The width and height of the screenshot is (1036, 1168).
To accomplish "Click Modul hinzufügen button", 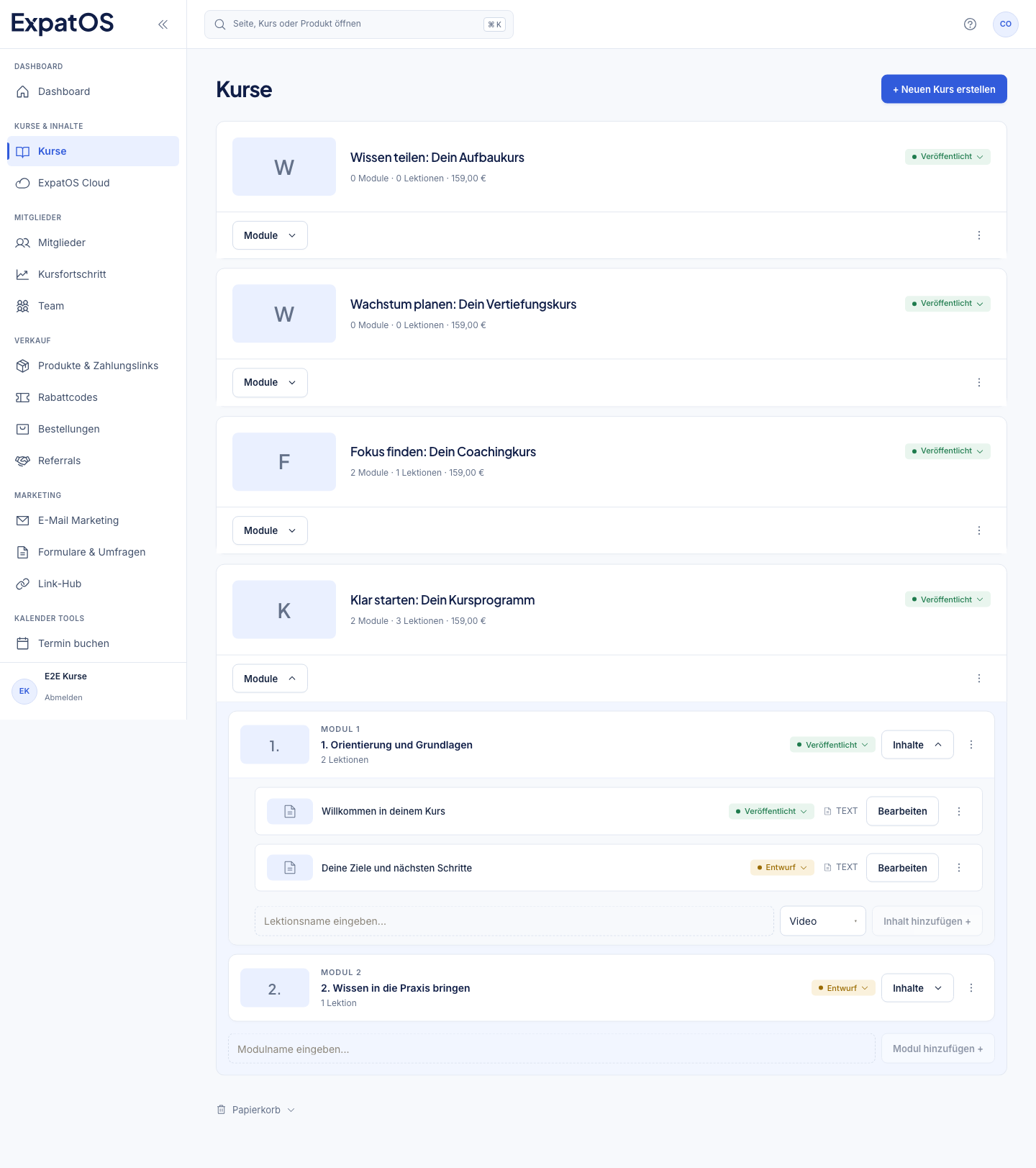I will click(x=937, y=1049).
